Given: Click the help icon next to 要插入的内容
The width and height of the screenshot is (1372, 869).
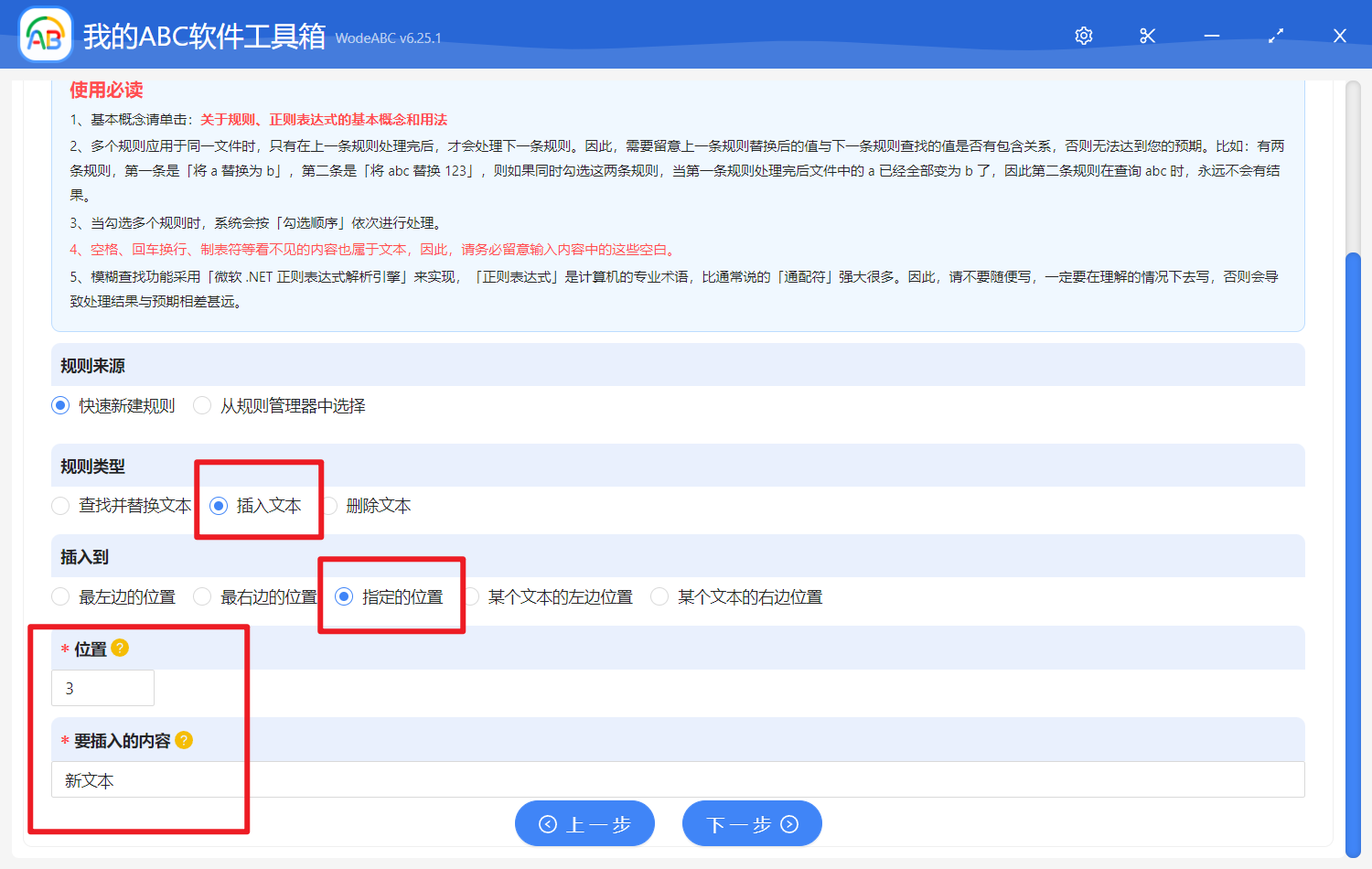Looking at the screenshot, I should (184, 740).
